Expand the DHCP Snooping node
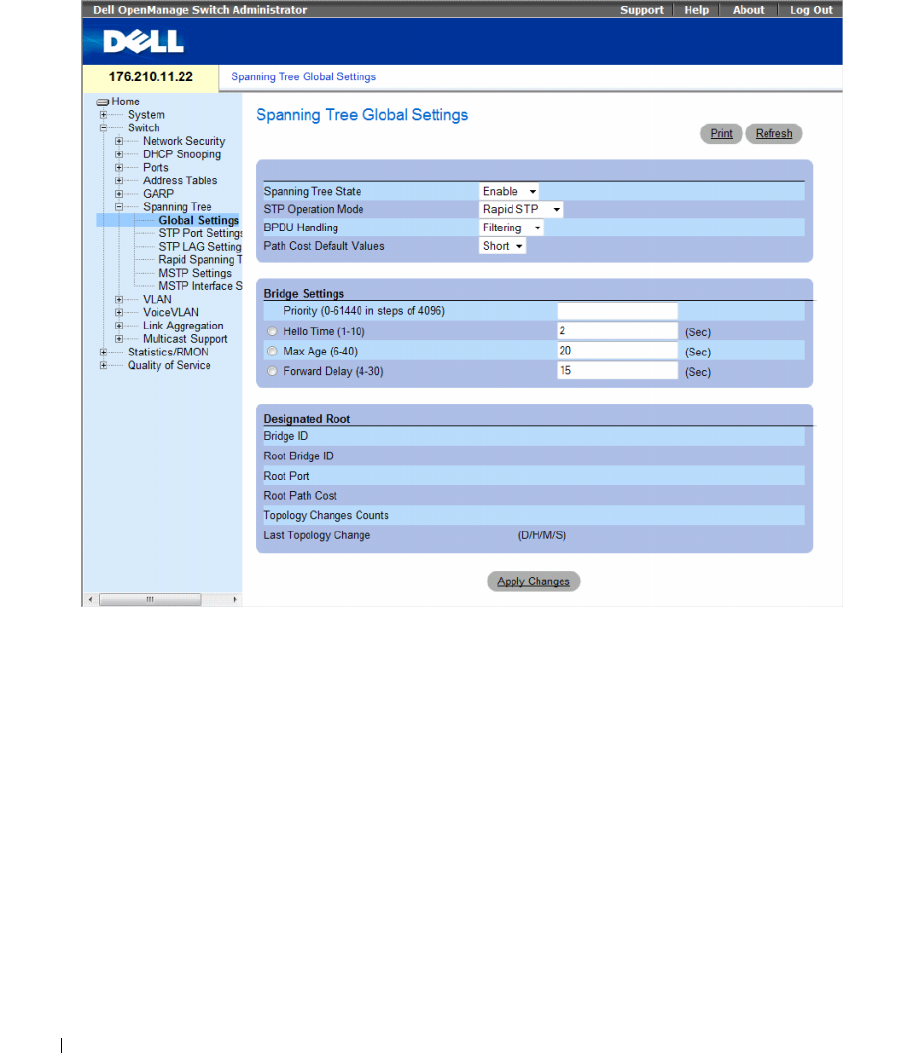900x1053 pixels. pyautogui.click(x=119, y=154)
